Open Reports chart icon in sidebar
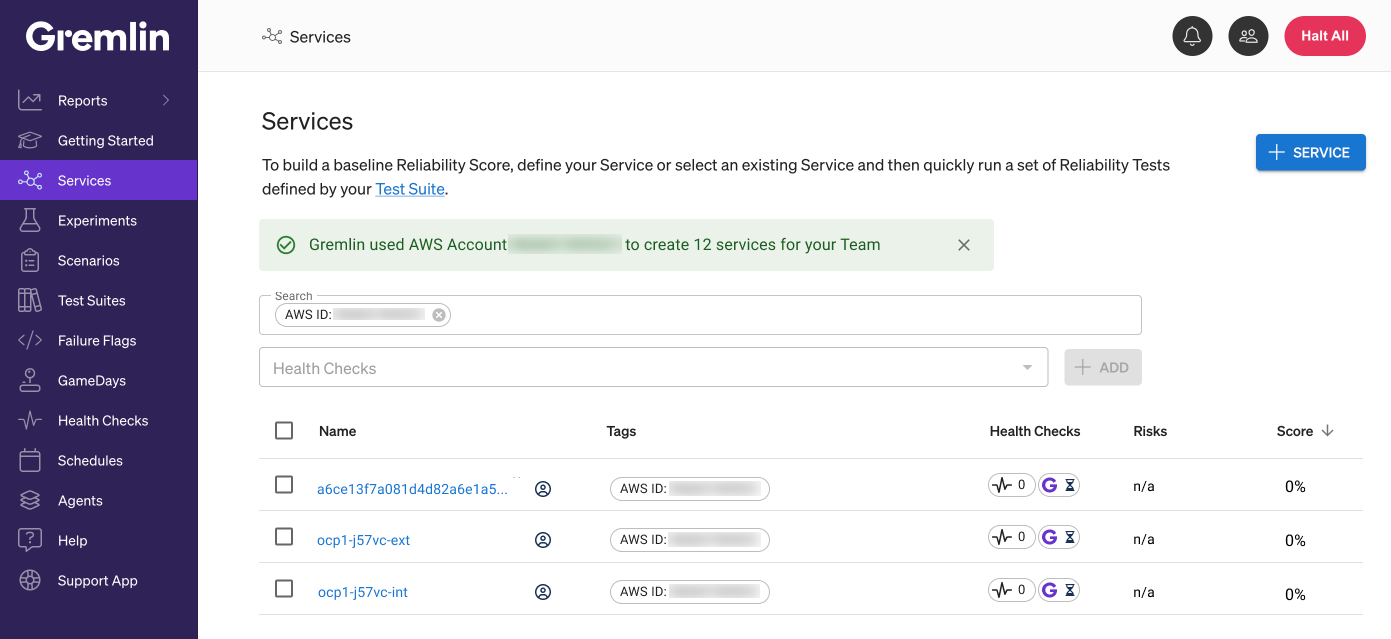 [30, 100]
